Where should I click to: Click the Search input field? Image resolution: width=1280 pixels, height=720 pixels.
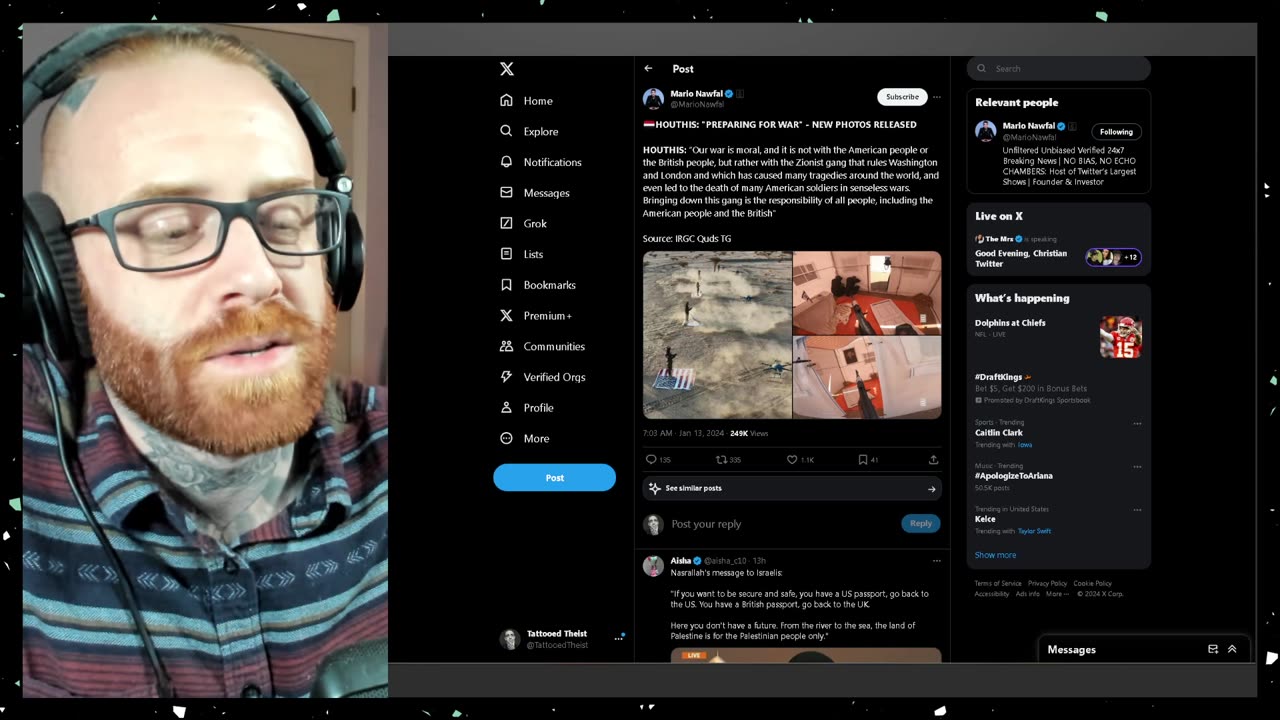[1059, 68]
